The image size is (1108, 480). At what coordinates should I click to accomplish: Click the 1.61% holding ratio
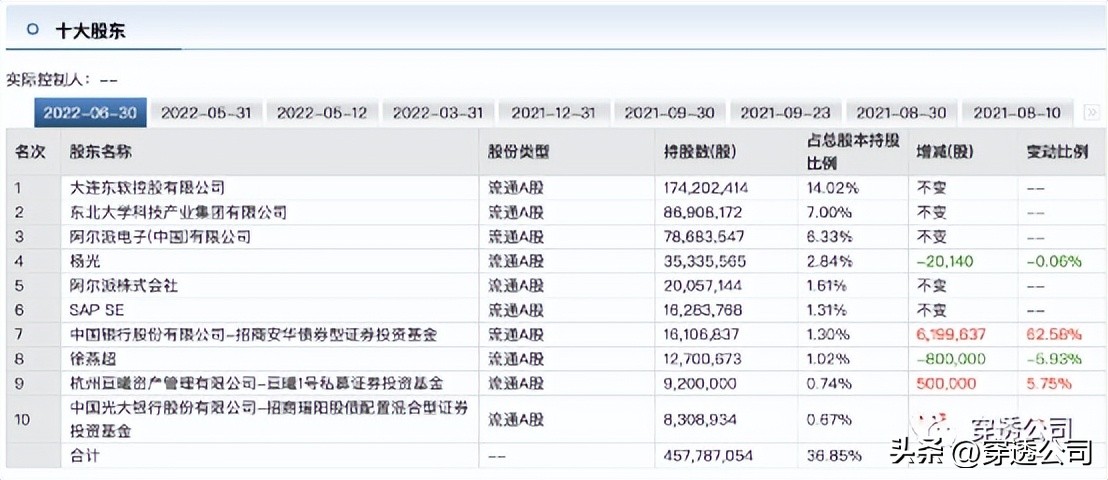(x=827, y=286)
